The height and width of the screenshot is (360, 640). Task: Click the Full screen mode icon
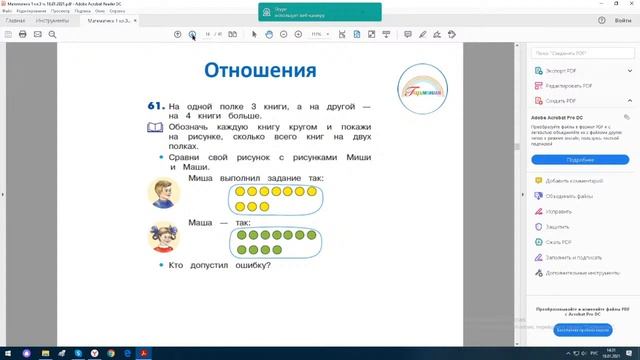point(371,34)
